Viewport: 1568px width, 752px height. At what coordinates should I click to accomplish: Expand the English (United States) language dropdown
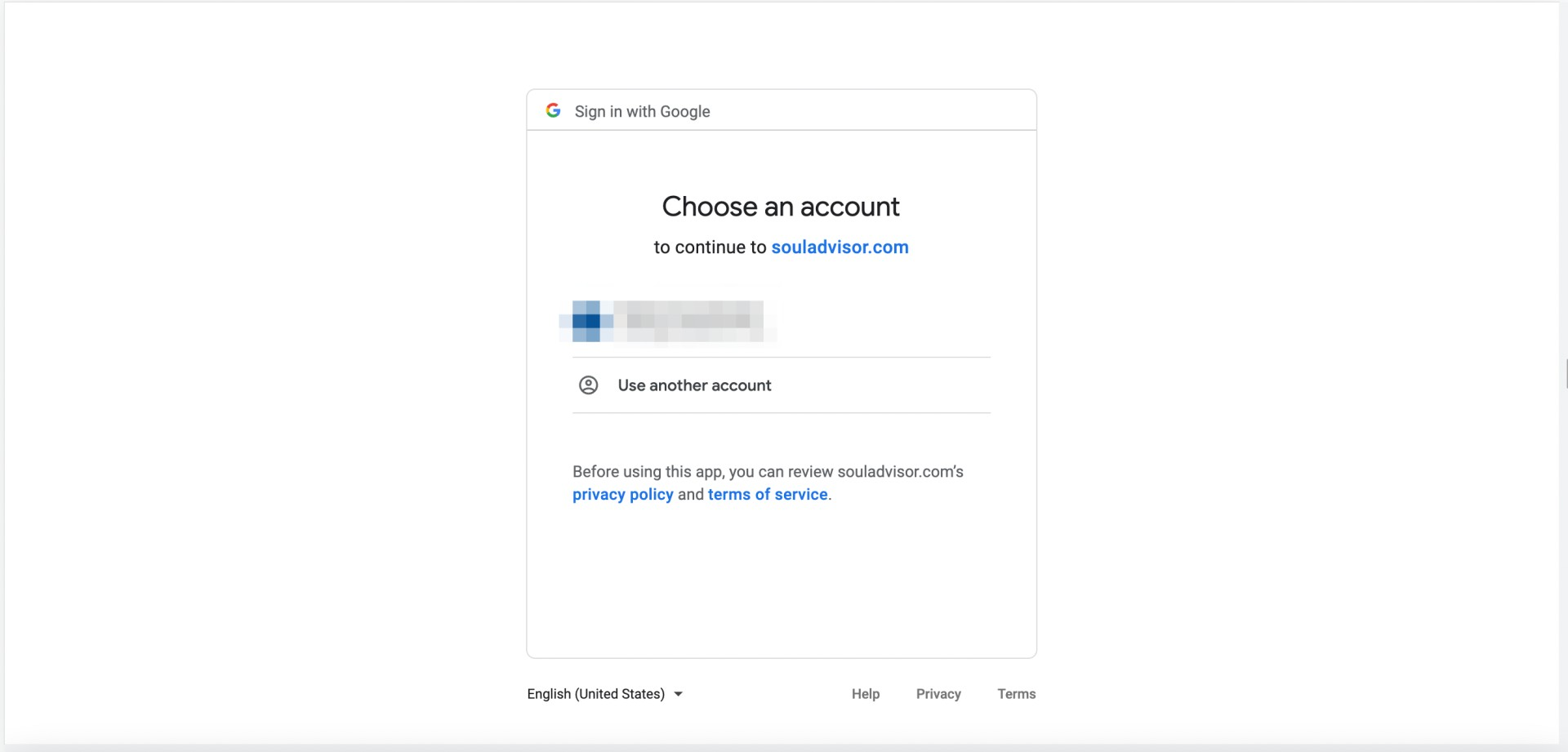click(x=604, y=694)
